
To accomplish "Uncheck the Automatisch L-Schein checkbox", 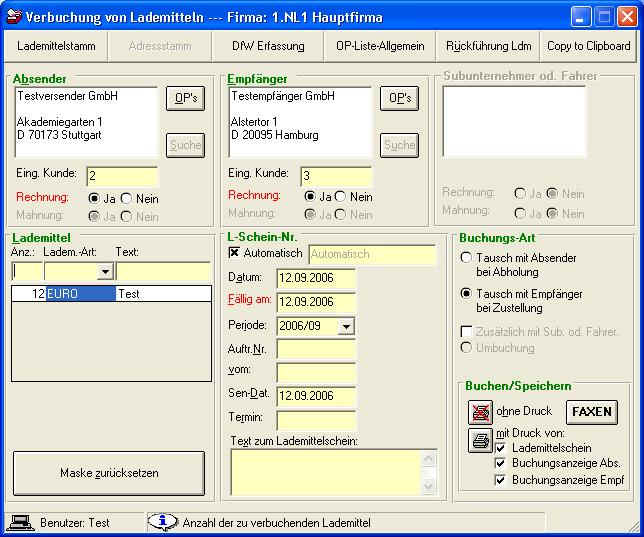I will coord(235,254).
